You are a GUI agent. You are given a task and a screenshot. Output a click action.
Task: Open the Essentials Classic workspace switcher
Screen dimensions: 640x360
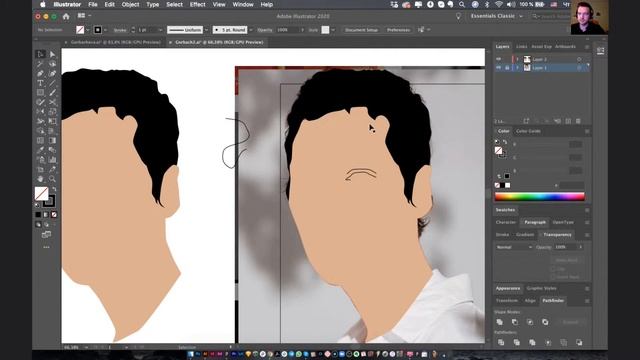(x=496, y=16)
